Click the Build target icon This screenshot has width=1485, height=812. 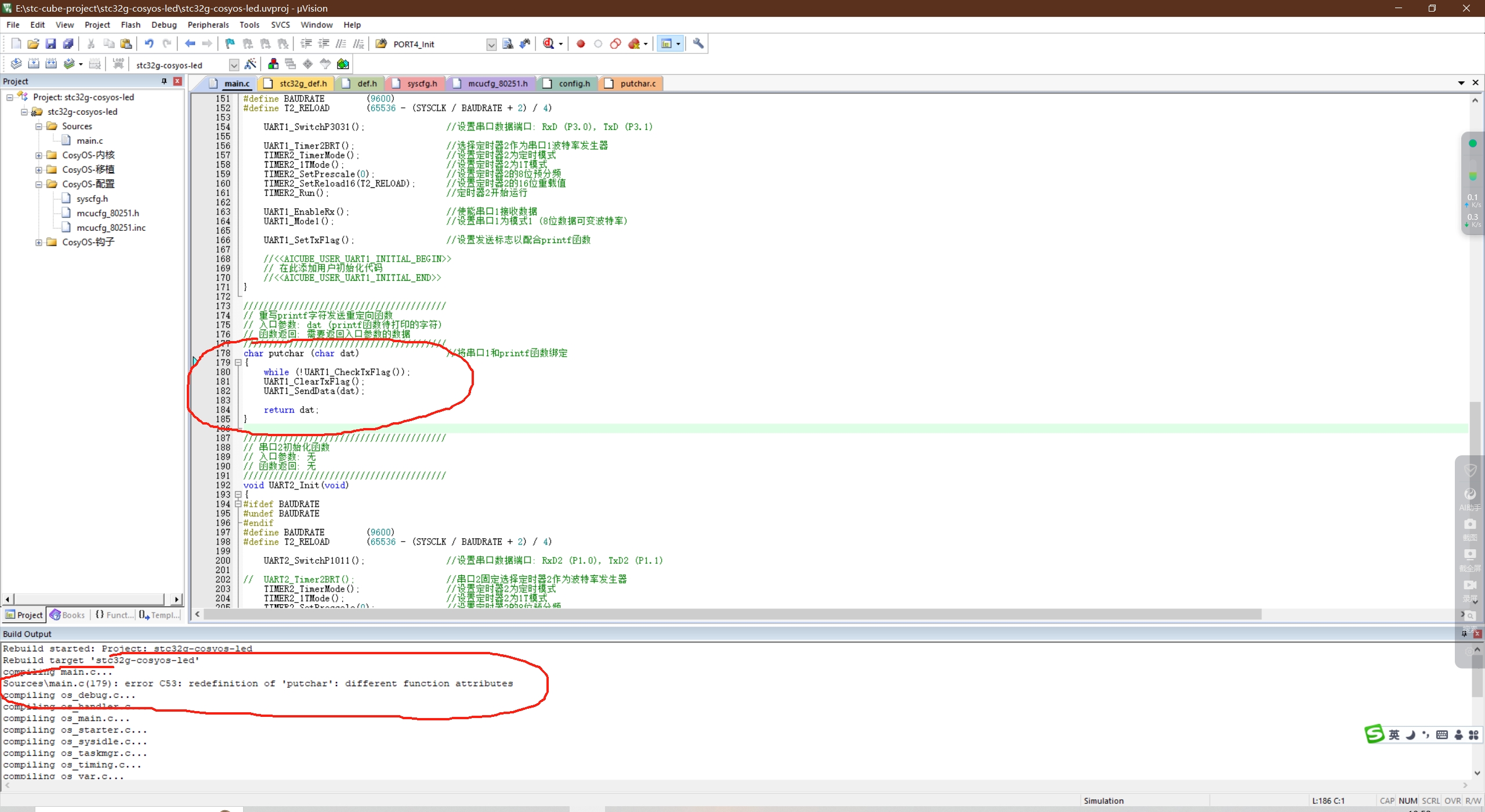click(34, 64)
